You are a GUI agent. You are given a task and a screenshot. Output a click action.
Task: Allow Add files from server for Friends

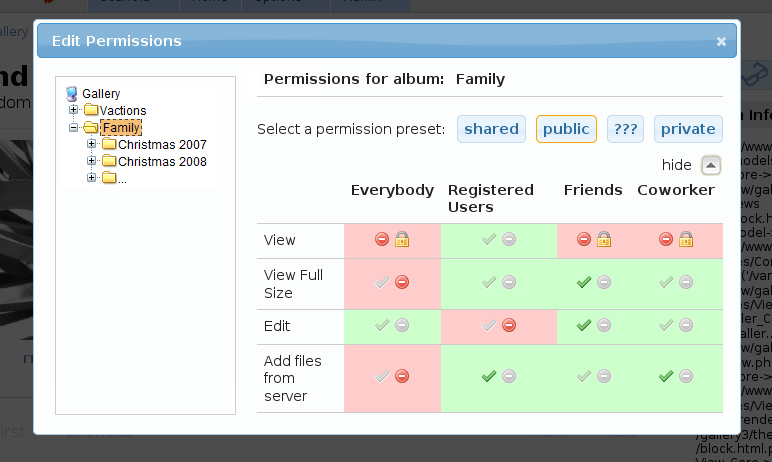(x=584, y=377)
